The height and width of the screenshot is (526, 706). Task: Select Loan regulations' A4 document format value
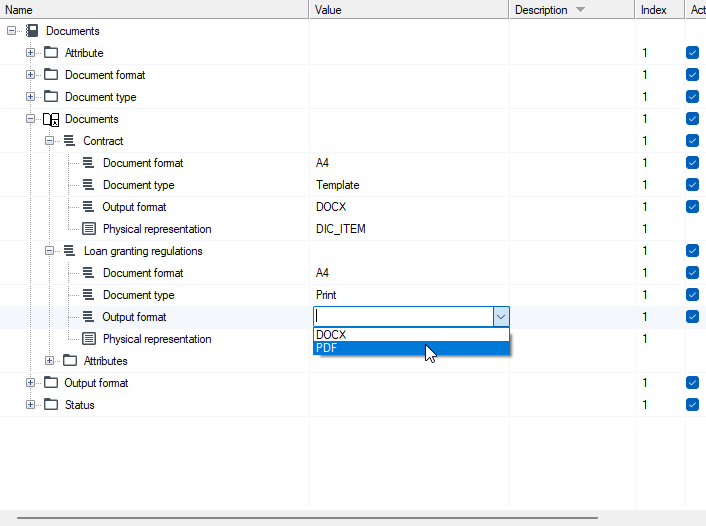tap(322, 272)
